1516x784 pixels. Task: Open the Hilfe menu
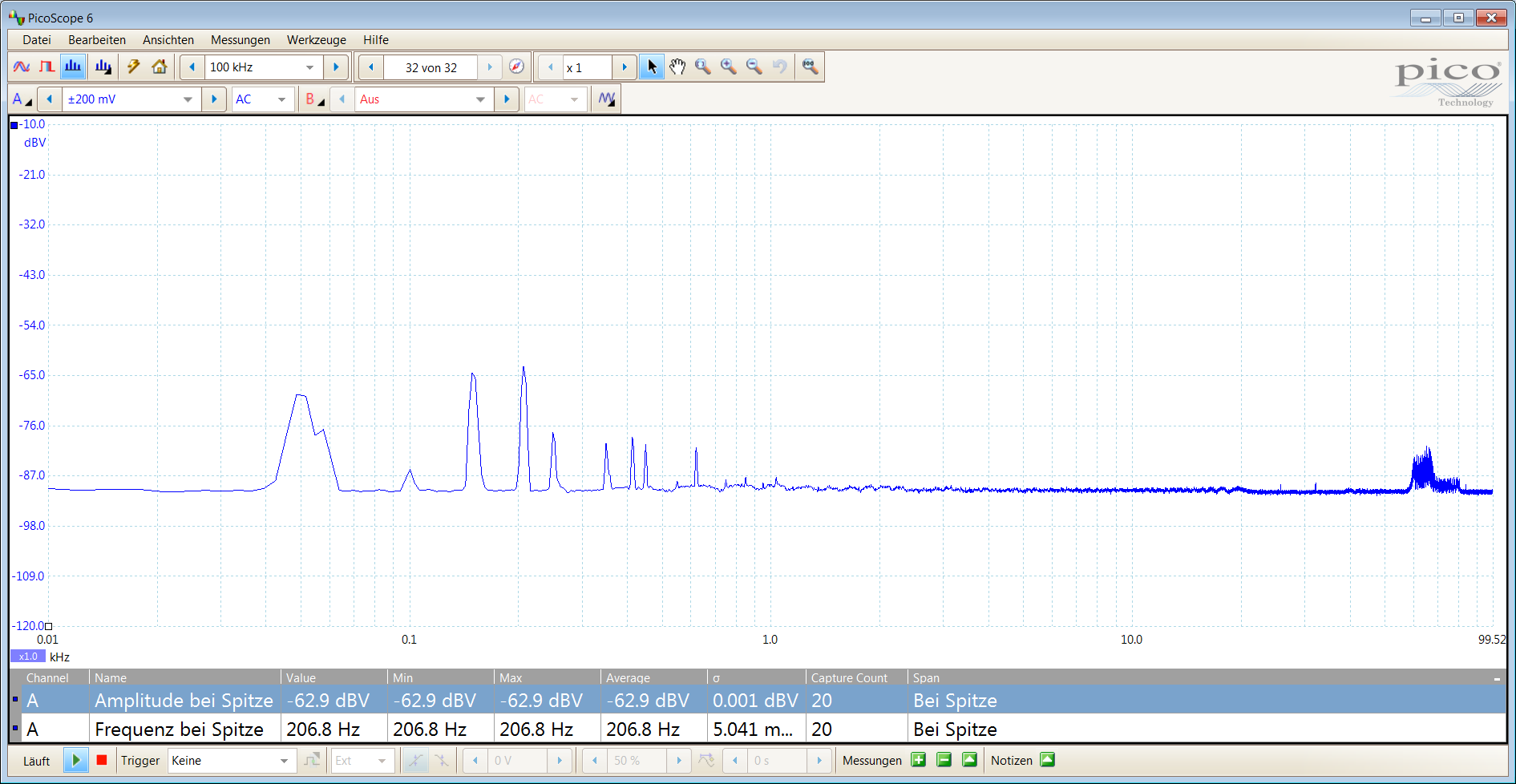[376, 40]
